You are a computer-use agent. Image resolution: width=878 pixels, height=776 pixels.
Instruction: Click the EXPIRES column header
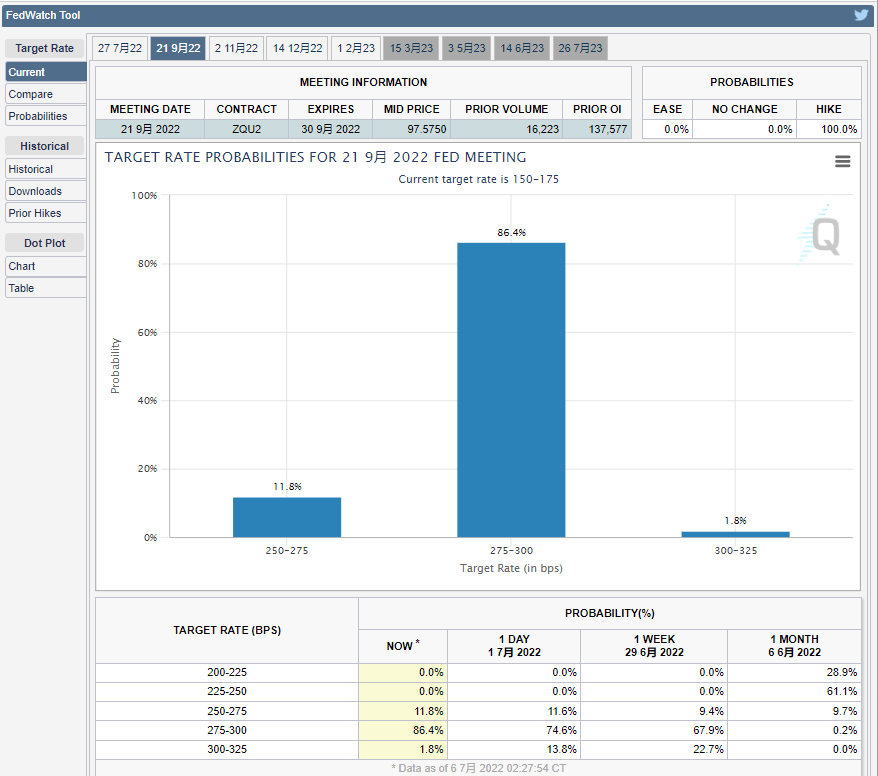click(x=330, y=109)
